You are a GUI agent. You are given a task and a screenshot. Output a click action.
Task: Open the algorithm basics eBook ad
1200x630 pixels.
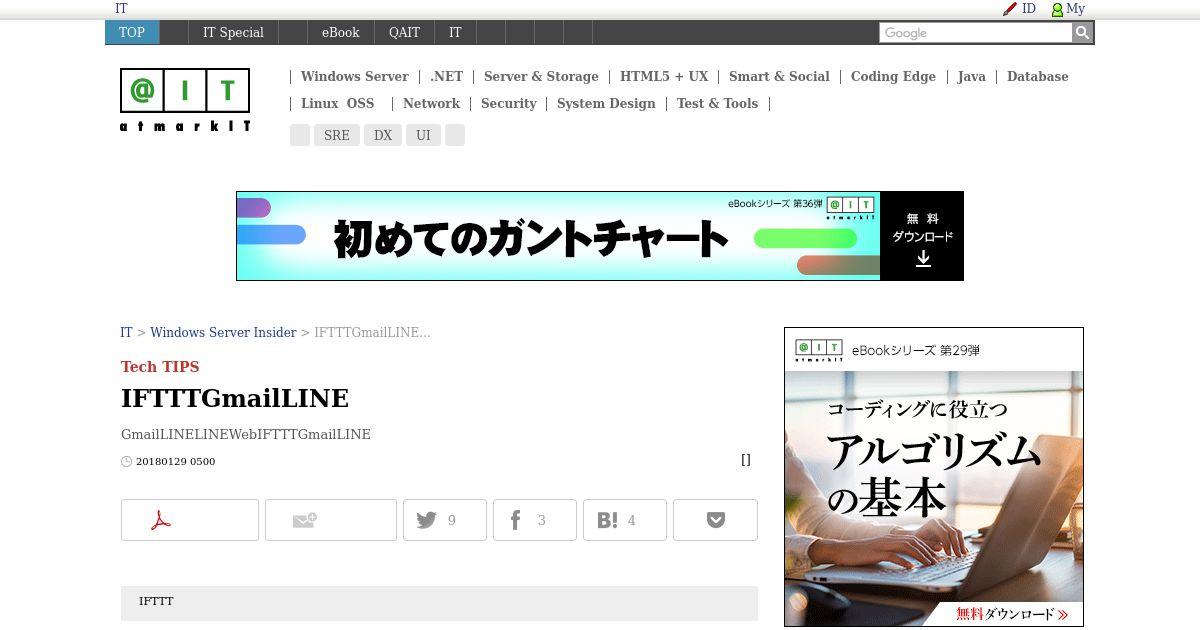pyautogui.click(x=934, y=477)
